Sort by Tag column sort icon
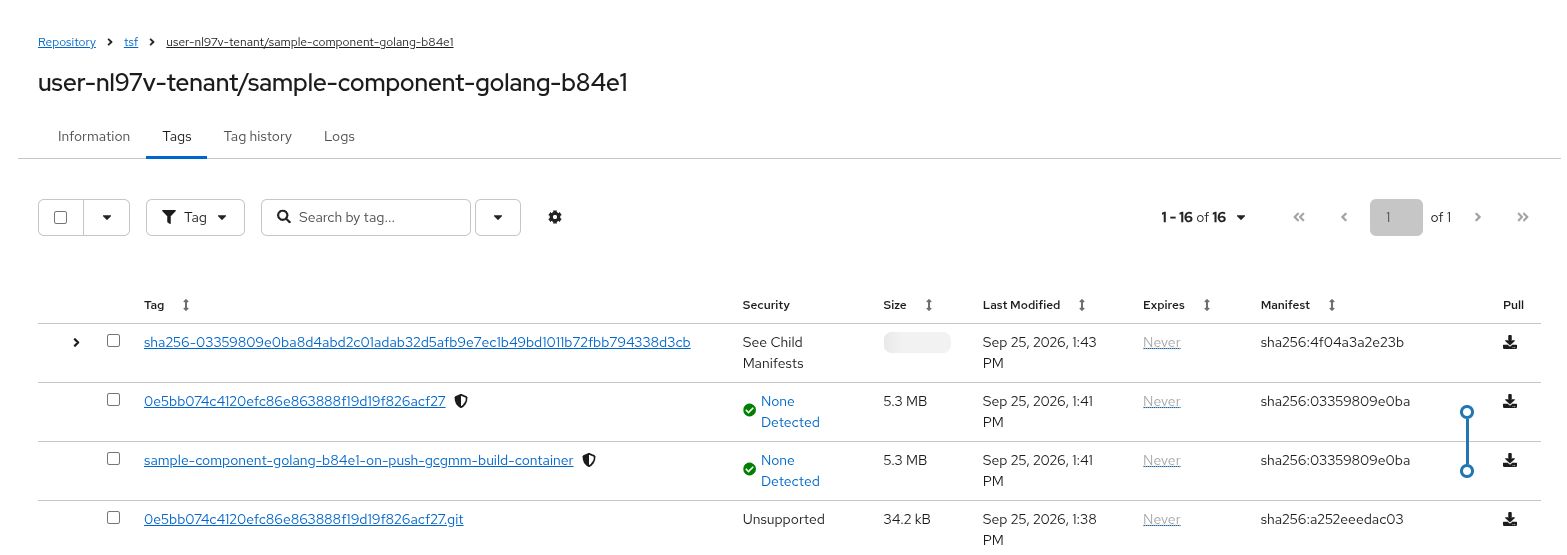This screenshot has width=1567, height=555. pyautogui.click(x=185, y=305)
